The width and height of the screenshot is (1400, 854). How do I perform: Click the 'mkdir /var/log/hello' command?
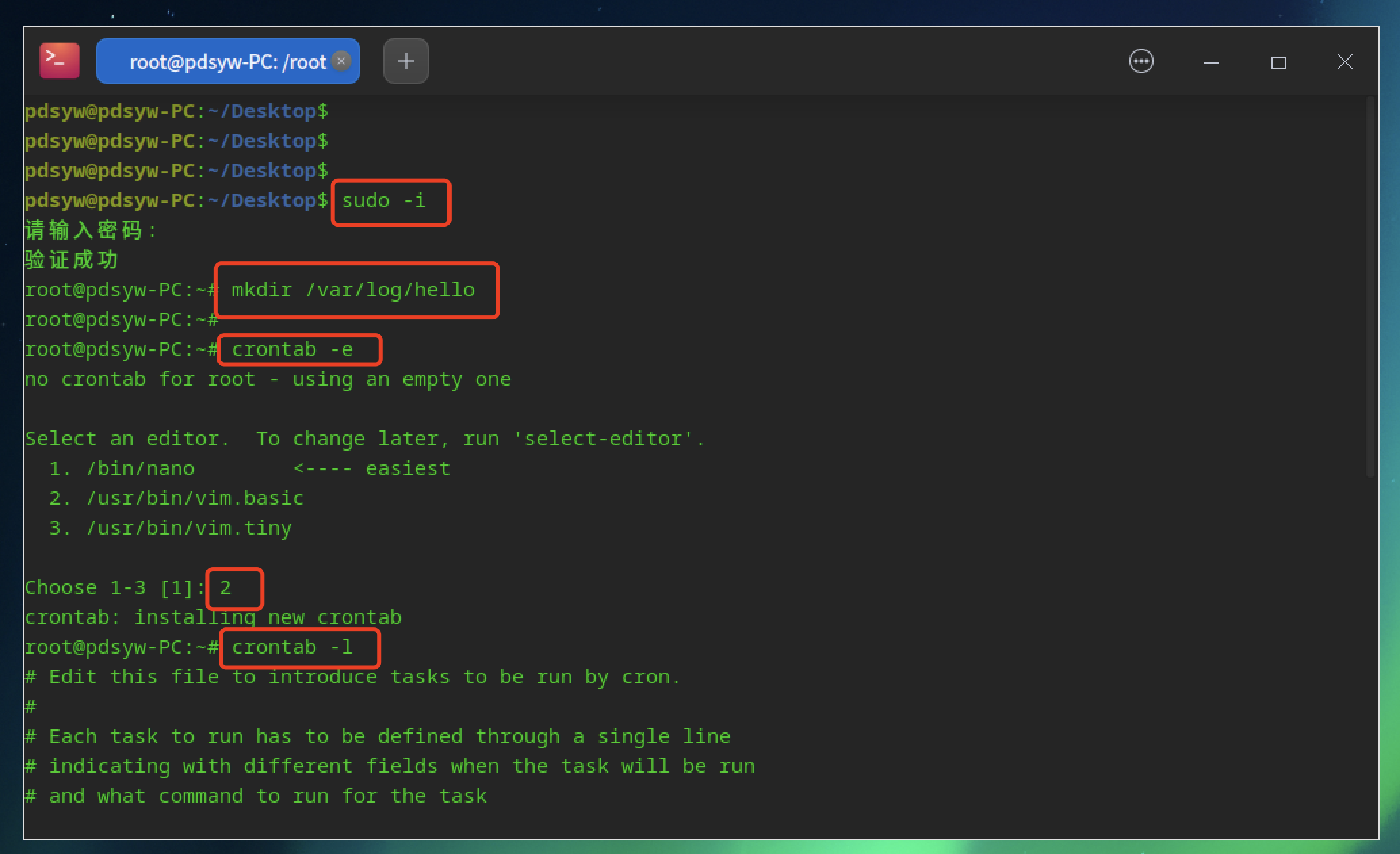(353, 290)
